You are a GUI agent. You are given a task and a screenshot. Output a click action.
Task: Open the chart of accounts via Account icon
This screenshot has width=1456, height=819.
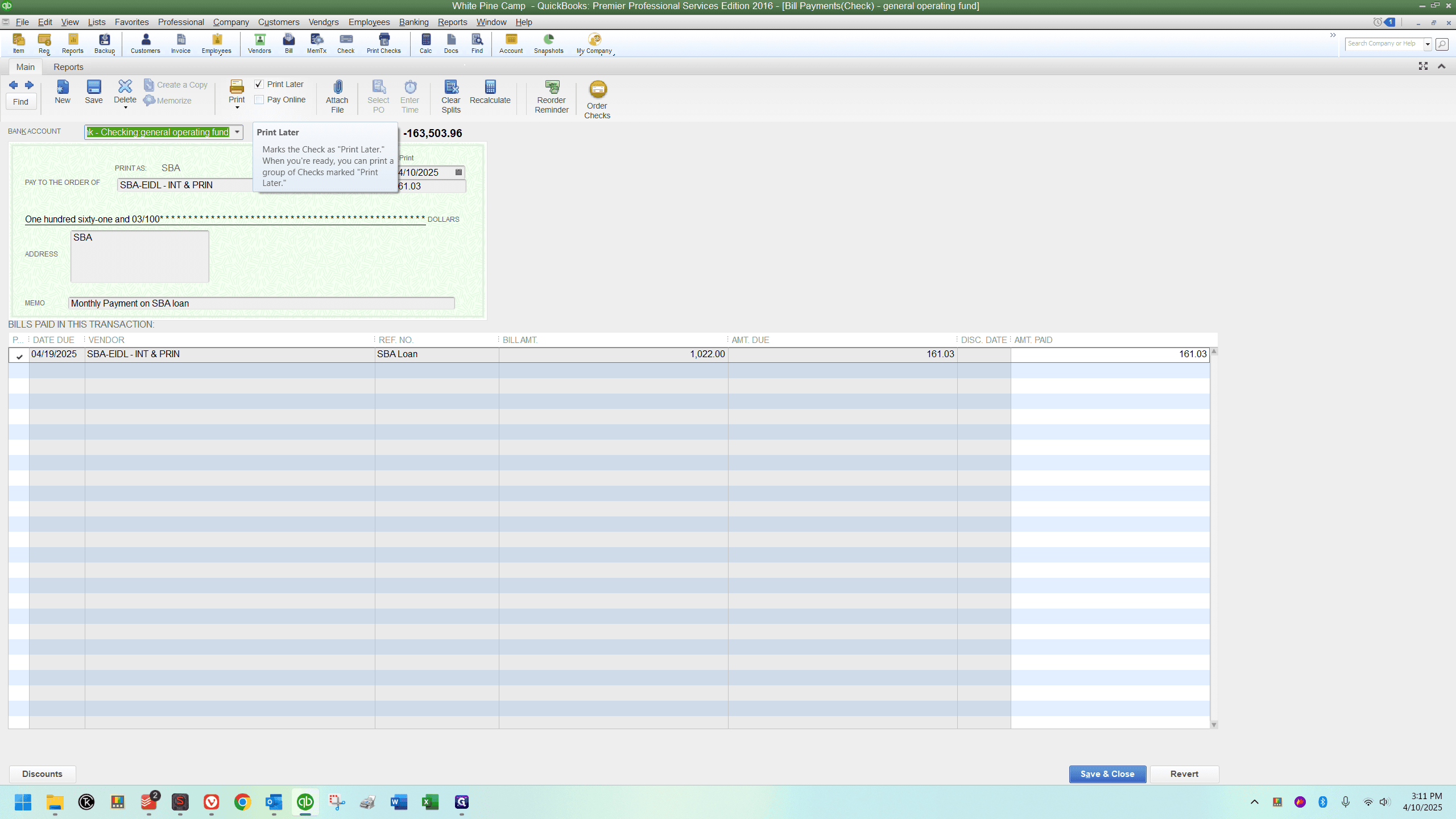511,43
